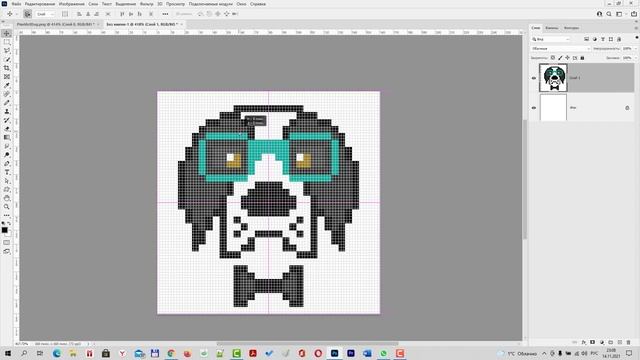Toggle lock position icon
The height and width of the screenshot is (360, 640).
pyautogui.click(x=567, y=58)
